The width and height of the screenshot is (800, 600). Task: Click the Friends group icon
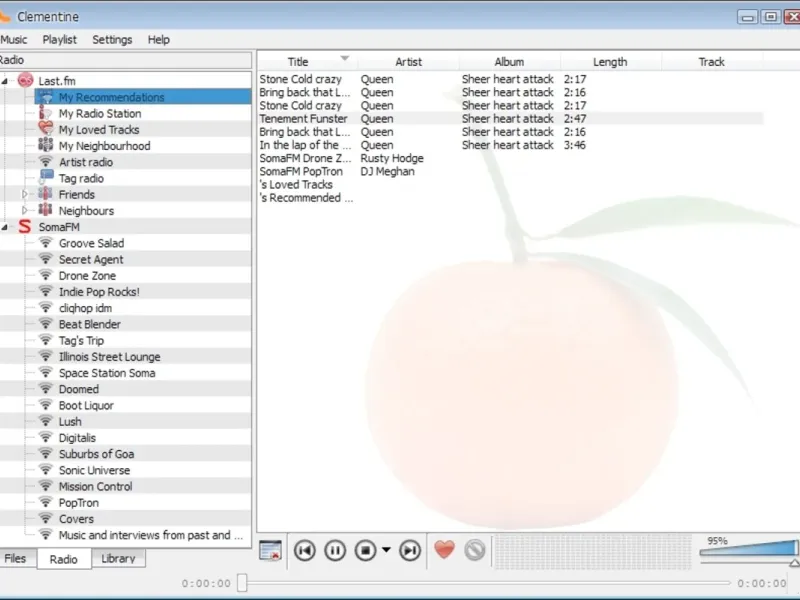tap(45, 194)
